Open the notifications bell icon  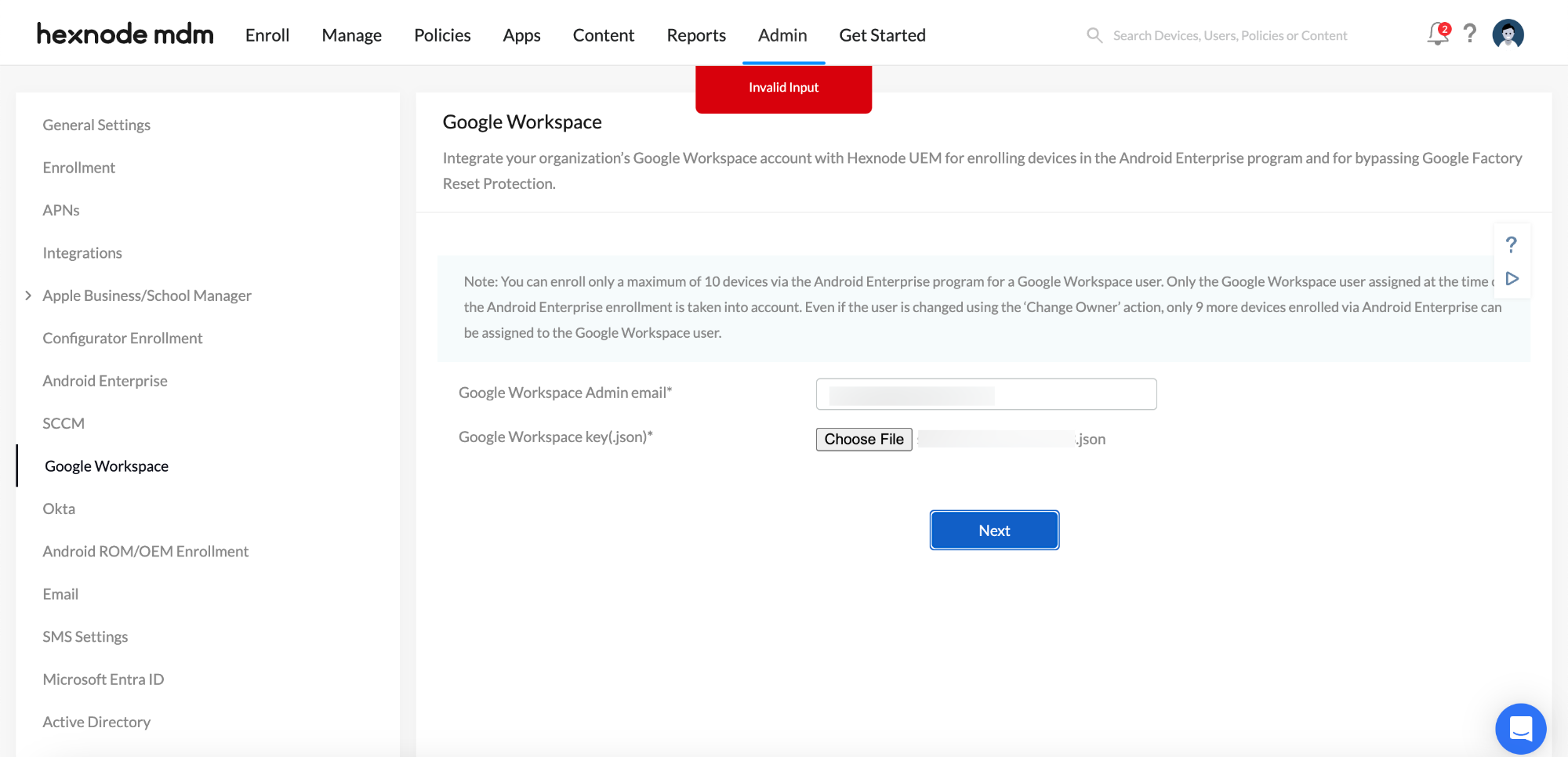click(1438, 34)
